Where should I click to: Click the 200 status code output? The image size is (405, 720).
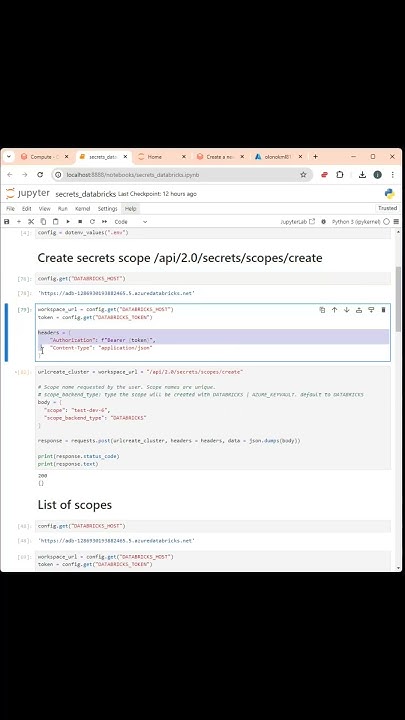point(42,476)
